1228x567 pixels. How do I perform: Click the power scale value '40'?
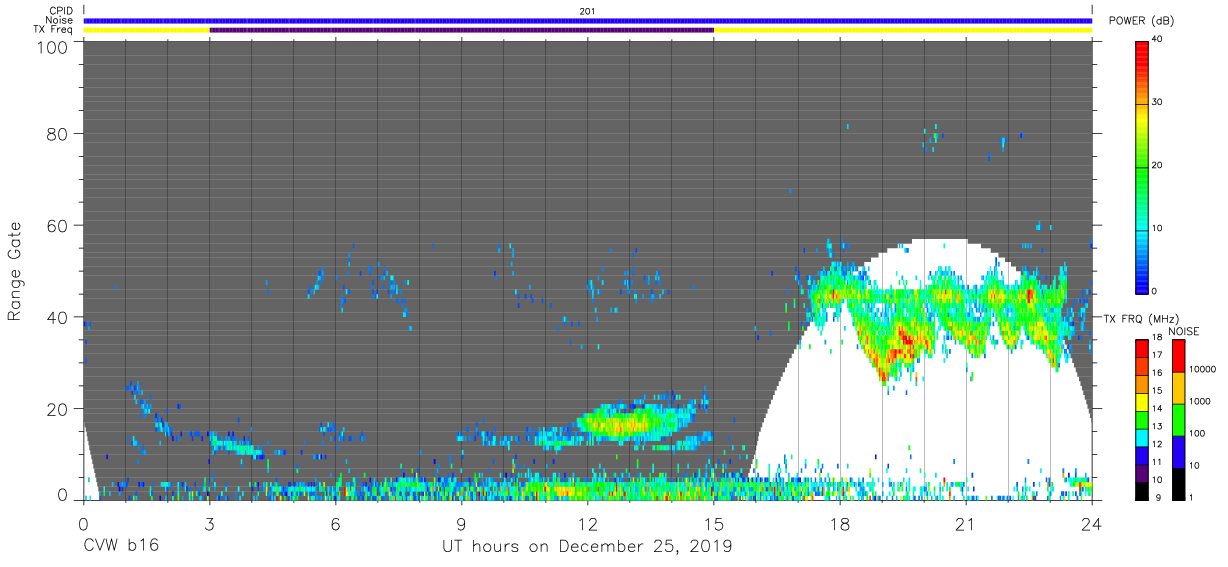coord(1157,39)
